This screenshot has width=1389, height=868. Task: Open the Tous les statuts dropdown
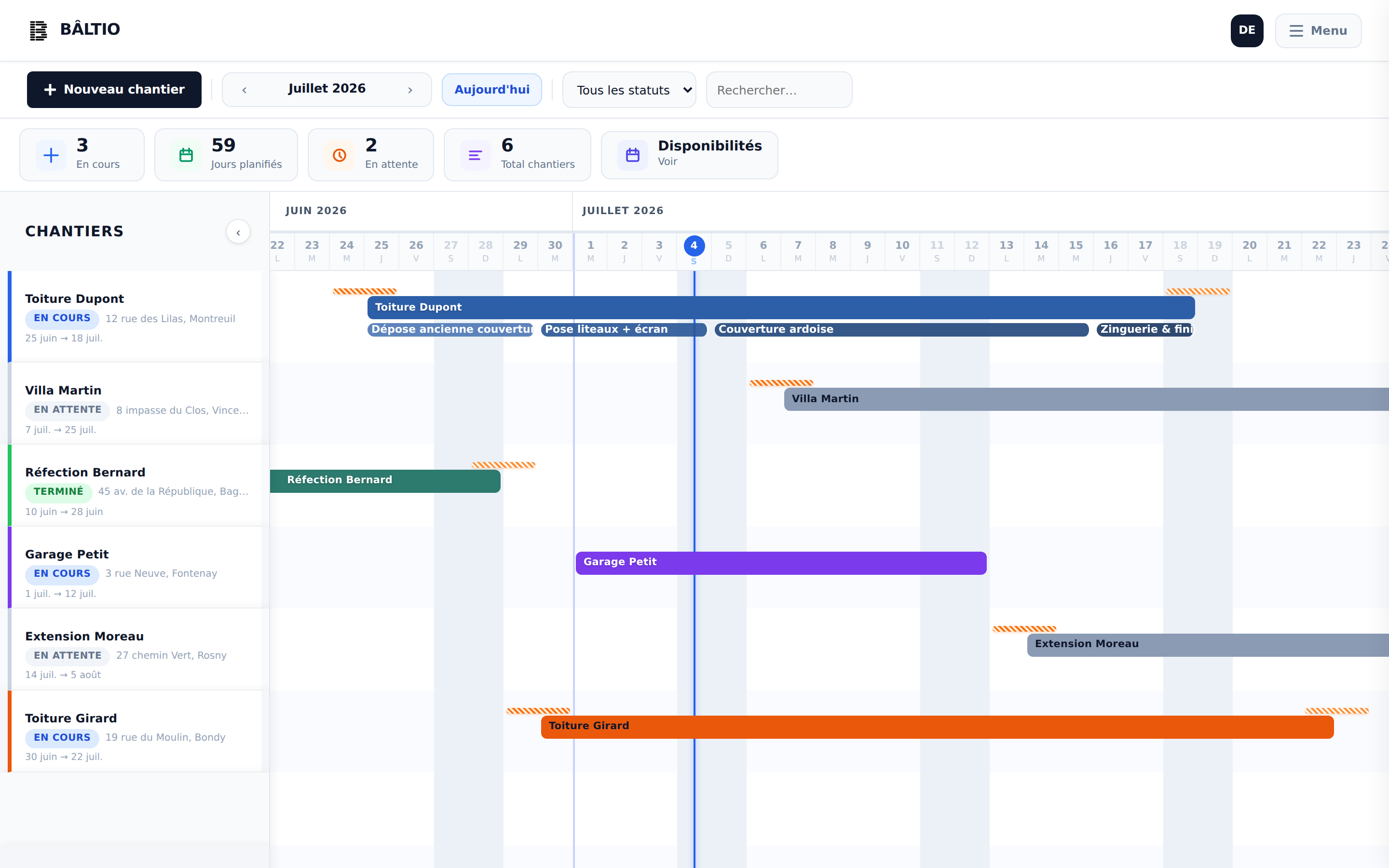629,90
